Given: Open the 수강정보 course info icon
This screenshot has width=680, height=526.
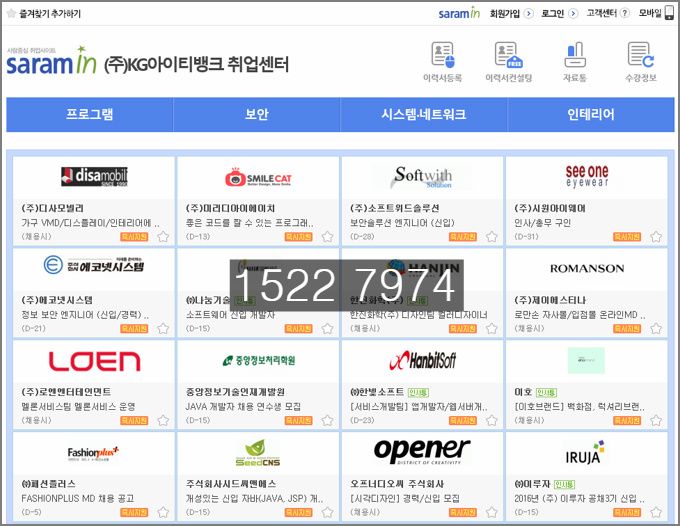Looking at the screenshot, I should pos(641,55).
